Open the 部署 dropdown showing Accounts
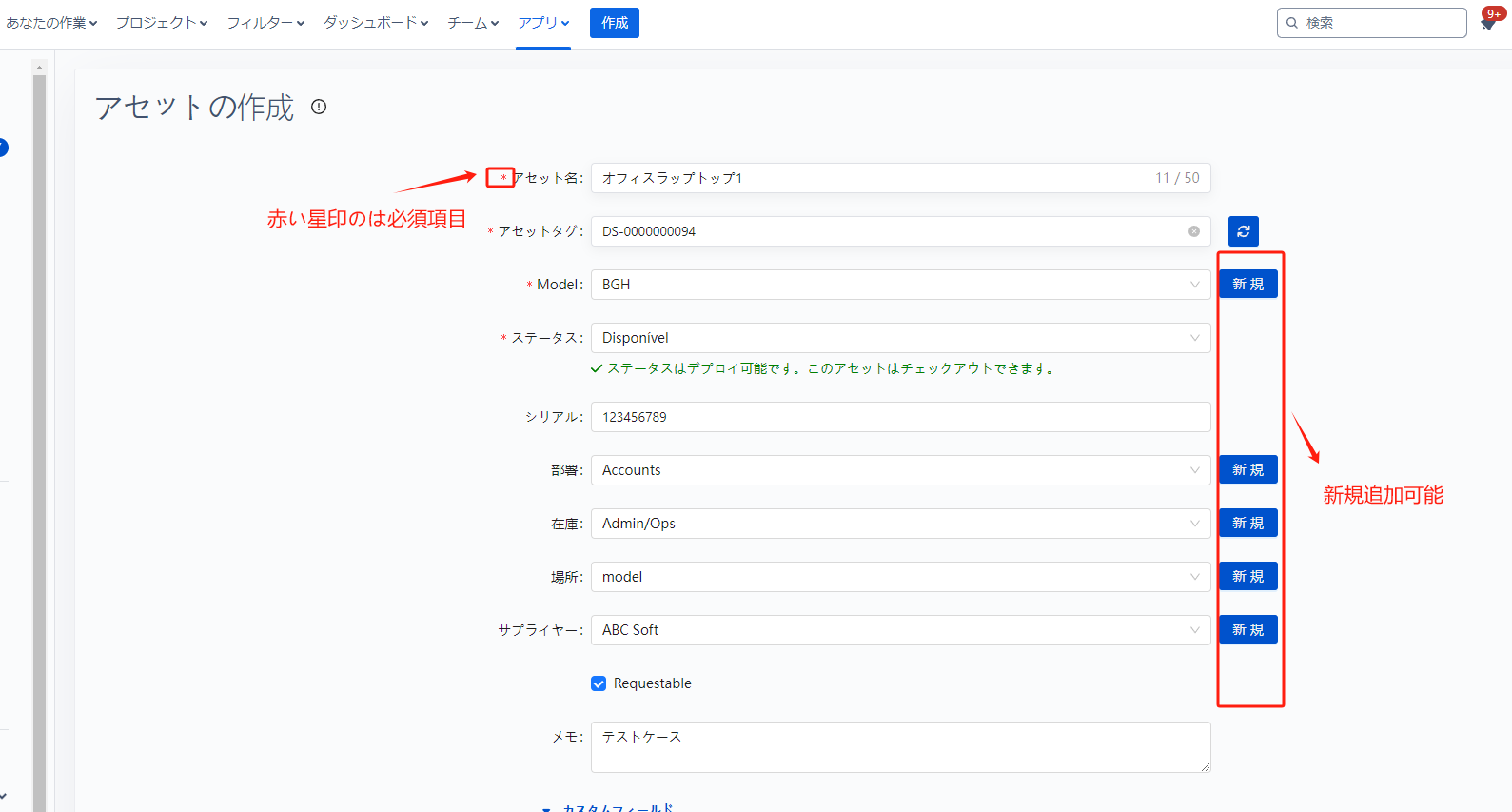 coord(899,470)
